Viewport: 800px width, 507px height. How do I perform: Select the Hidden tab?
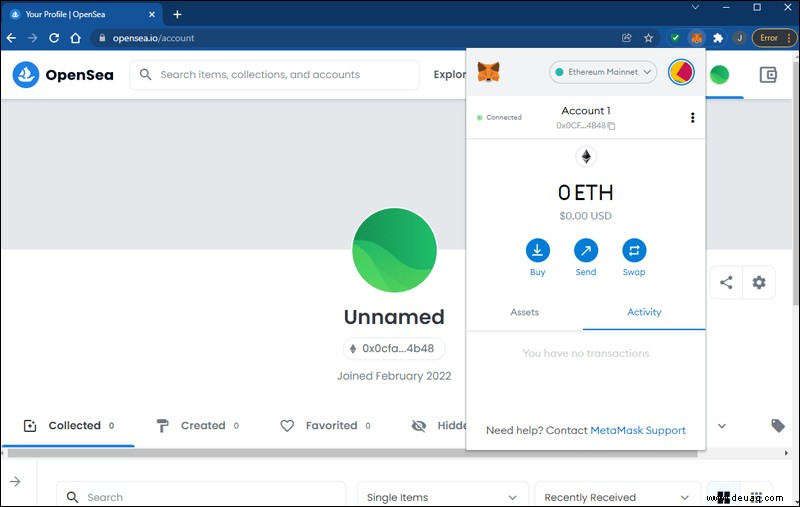point(439,426)
